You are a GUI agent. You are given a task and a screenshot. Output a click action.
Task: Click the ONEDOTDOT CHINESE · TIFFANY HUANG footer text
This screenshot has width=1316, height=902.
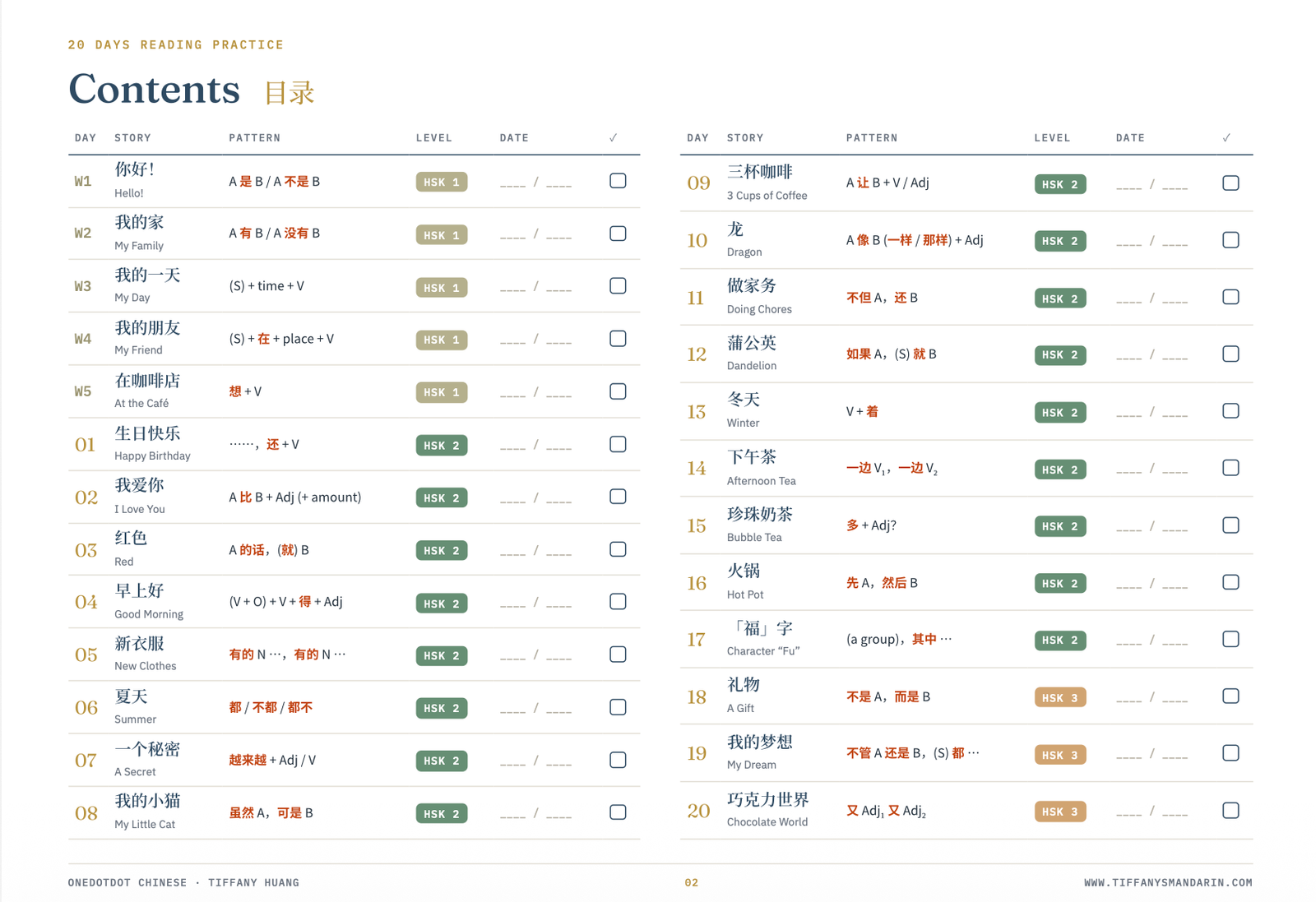[x=183, y=882]
